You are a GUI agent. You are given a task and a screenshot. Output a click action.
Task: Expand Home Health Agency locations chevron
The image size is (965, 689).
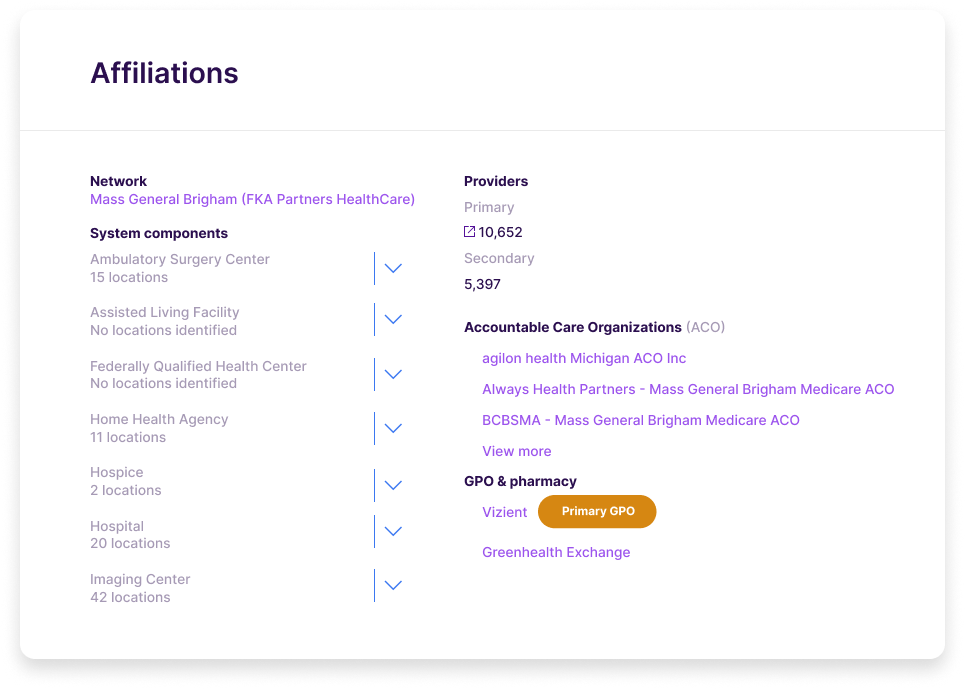pos(393,428)
